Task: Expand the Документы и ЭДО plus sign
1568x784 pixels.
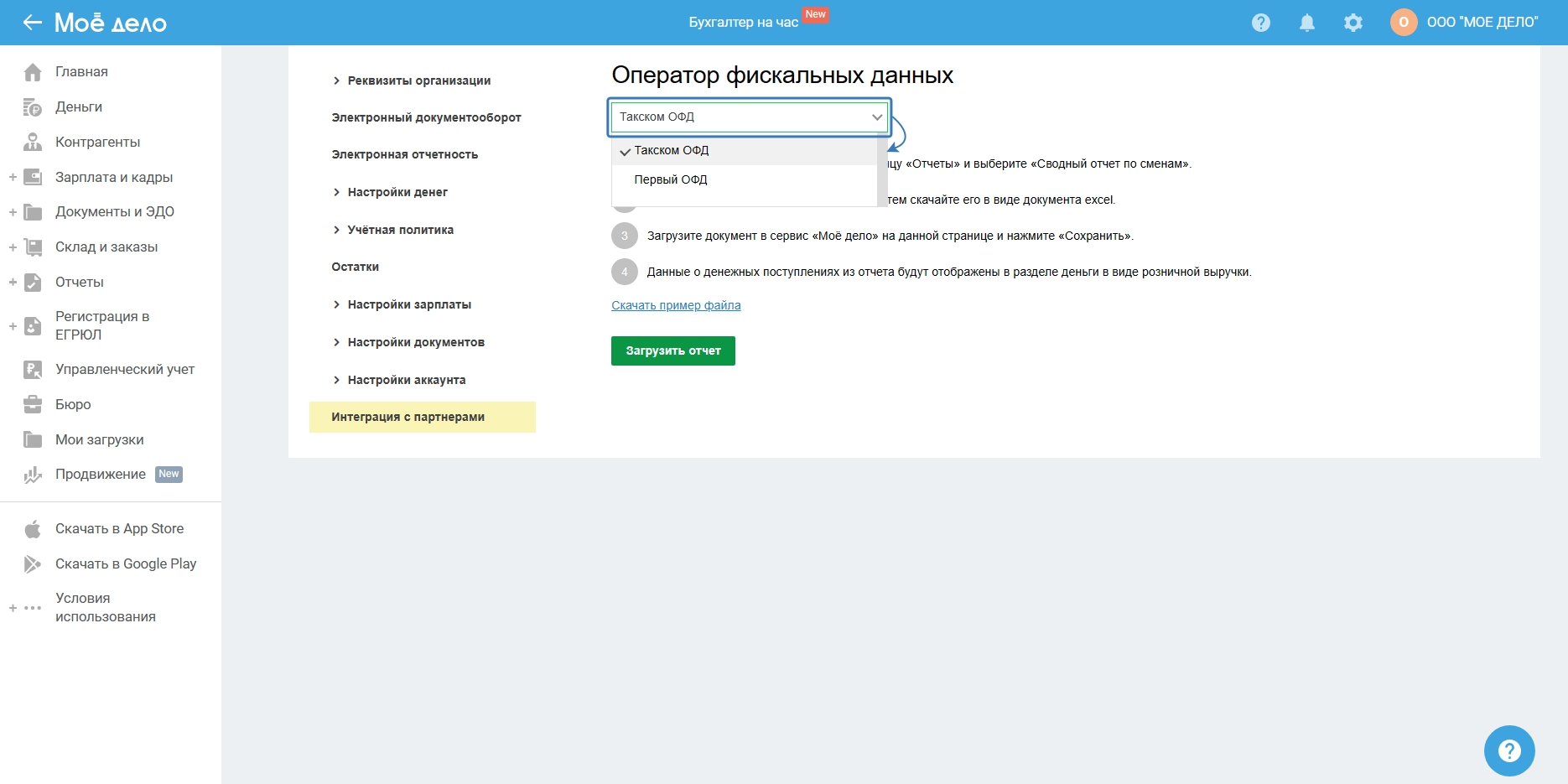Action: pyautogui.click(x=13, y=212)
